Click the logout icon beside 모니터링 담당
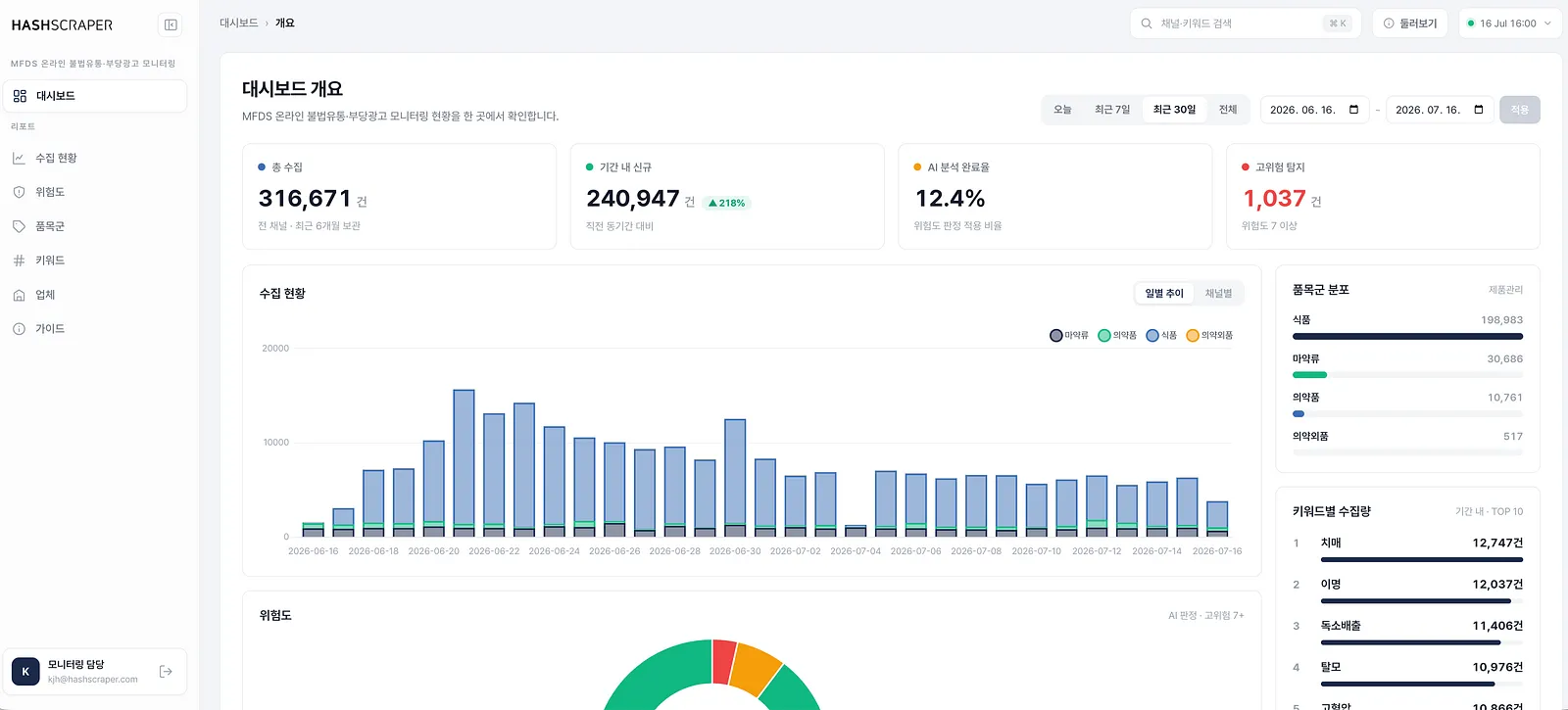1568x710 pixels. 166,672
